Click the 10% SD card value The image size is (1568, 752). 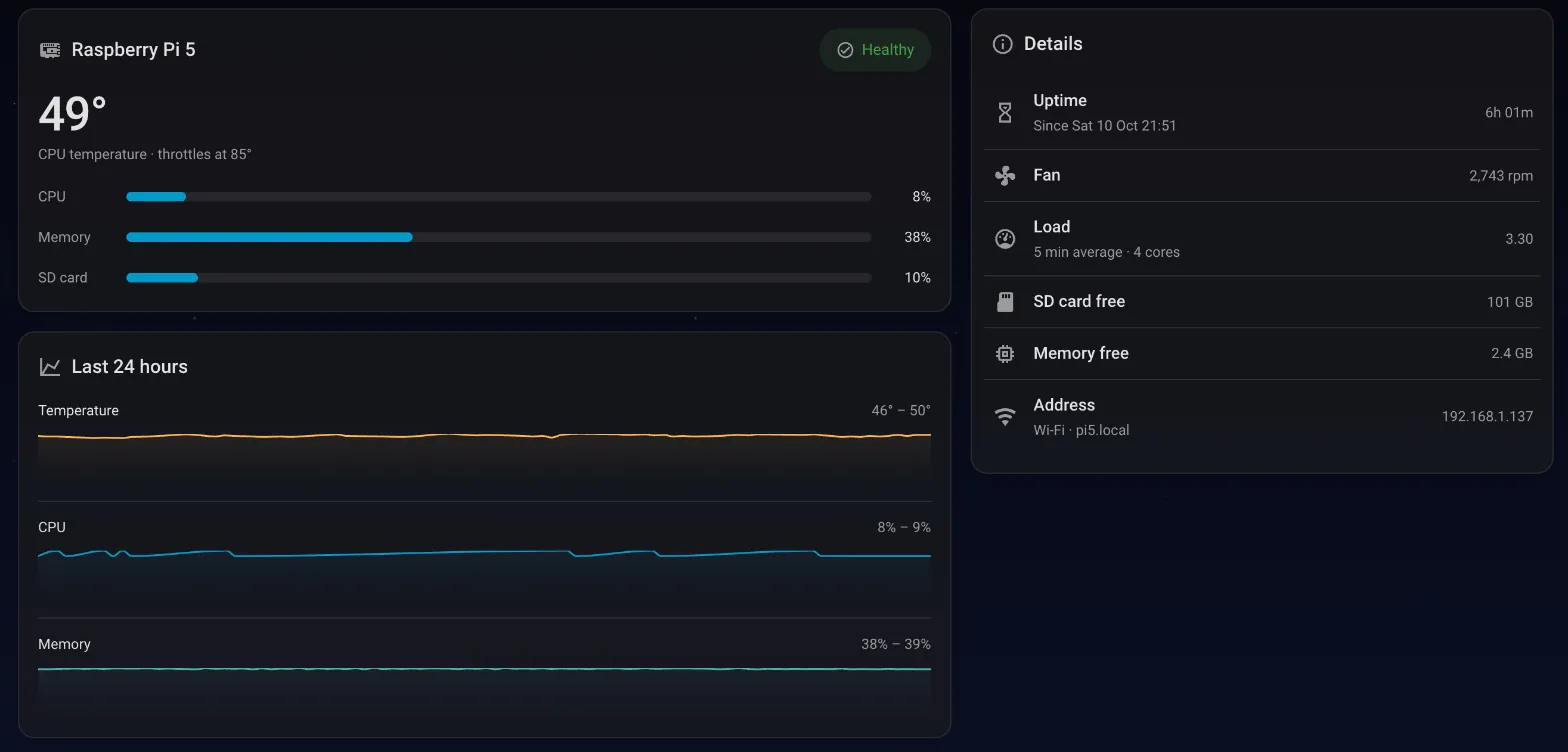point(917,278)
